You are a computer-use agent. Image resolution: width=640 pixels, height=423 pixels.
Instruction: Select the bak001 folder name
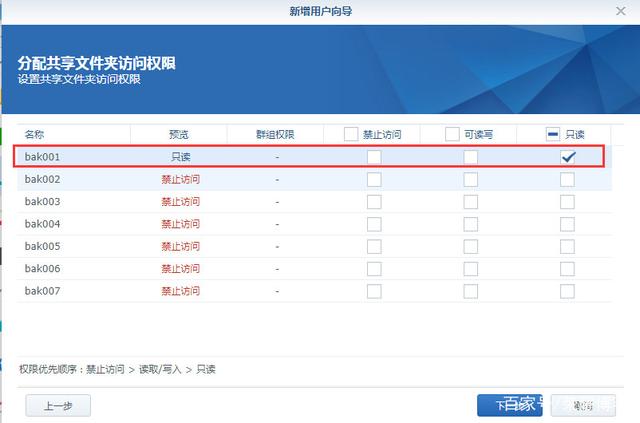point(42,157)
